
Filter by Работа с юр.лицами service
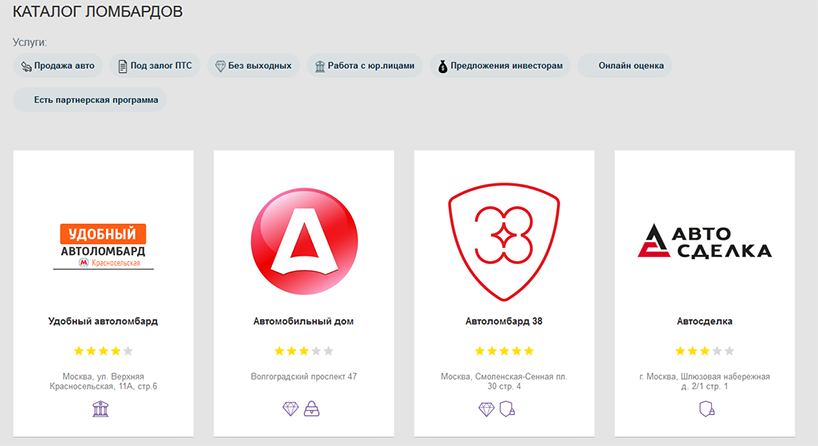click(365, 66)
